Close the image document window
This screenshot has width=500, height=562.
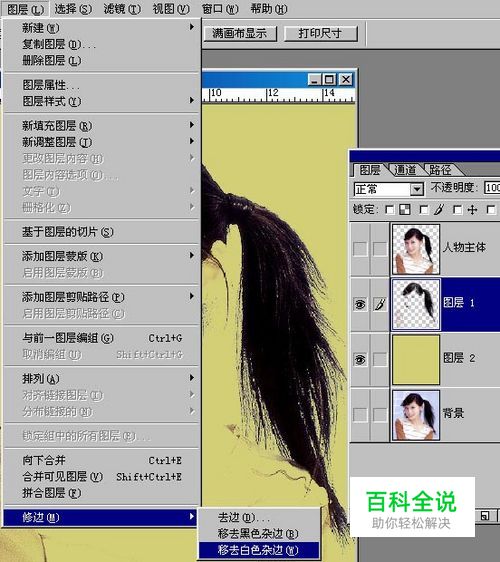[x=346, y=79]
